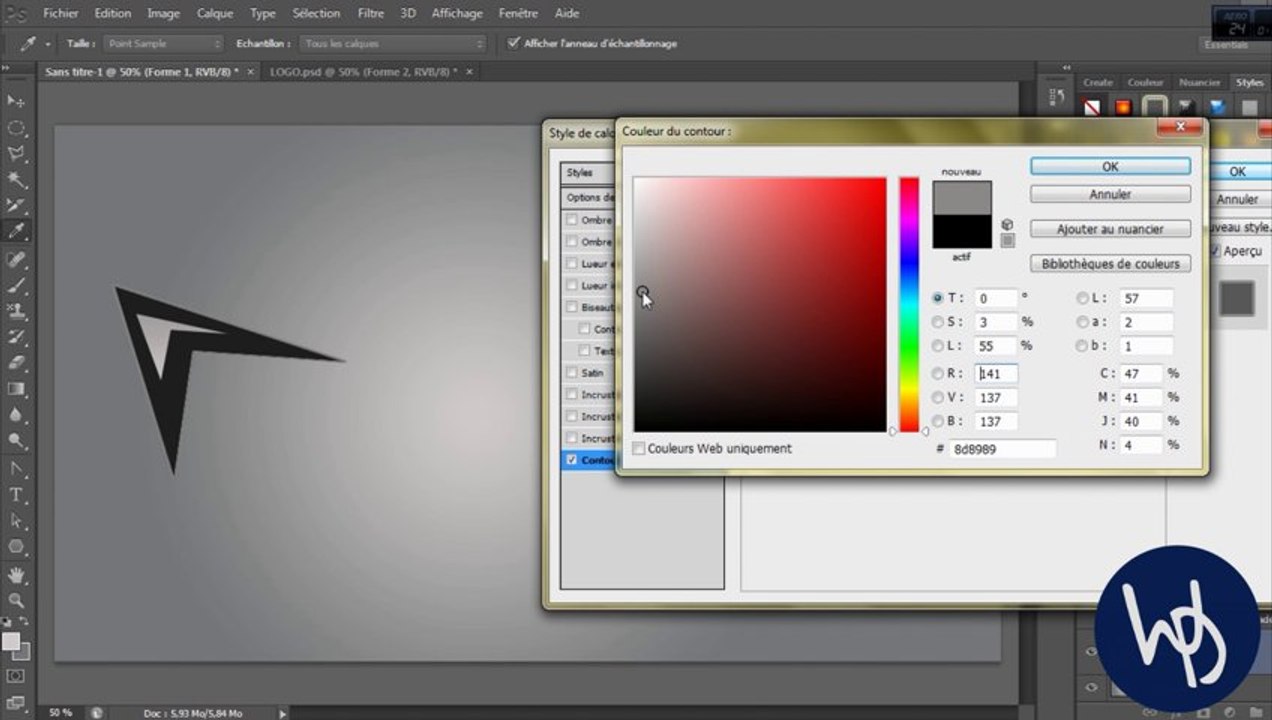This screenshot has width=1272, height=720.
Task: Select the Polygonal Lasso tool
Action: (17, 154)
